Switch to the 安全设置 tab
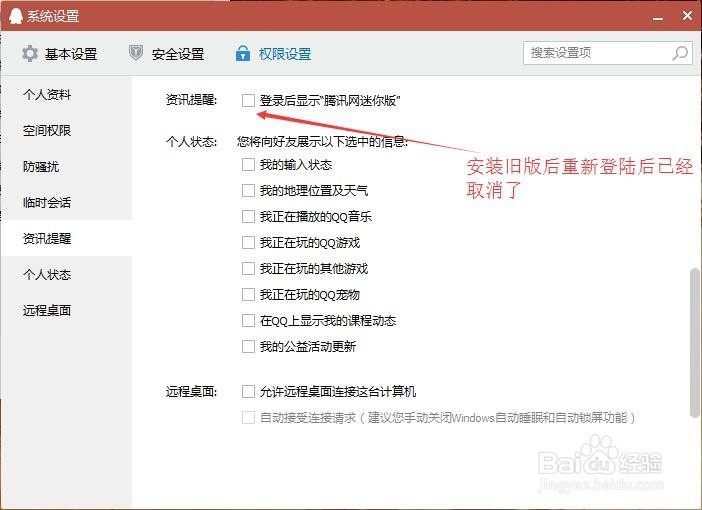 (x=167, y=54)
